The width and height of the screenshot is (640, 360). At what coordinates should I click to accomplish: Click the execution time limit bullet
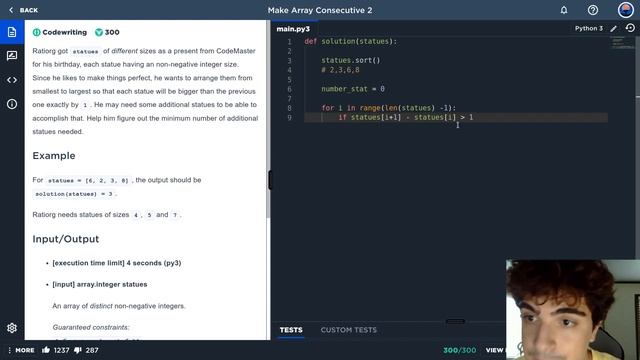pos(117,263)
